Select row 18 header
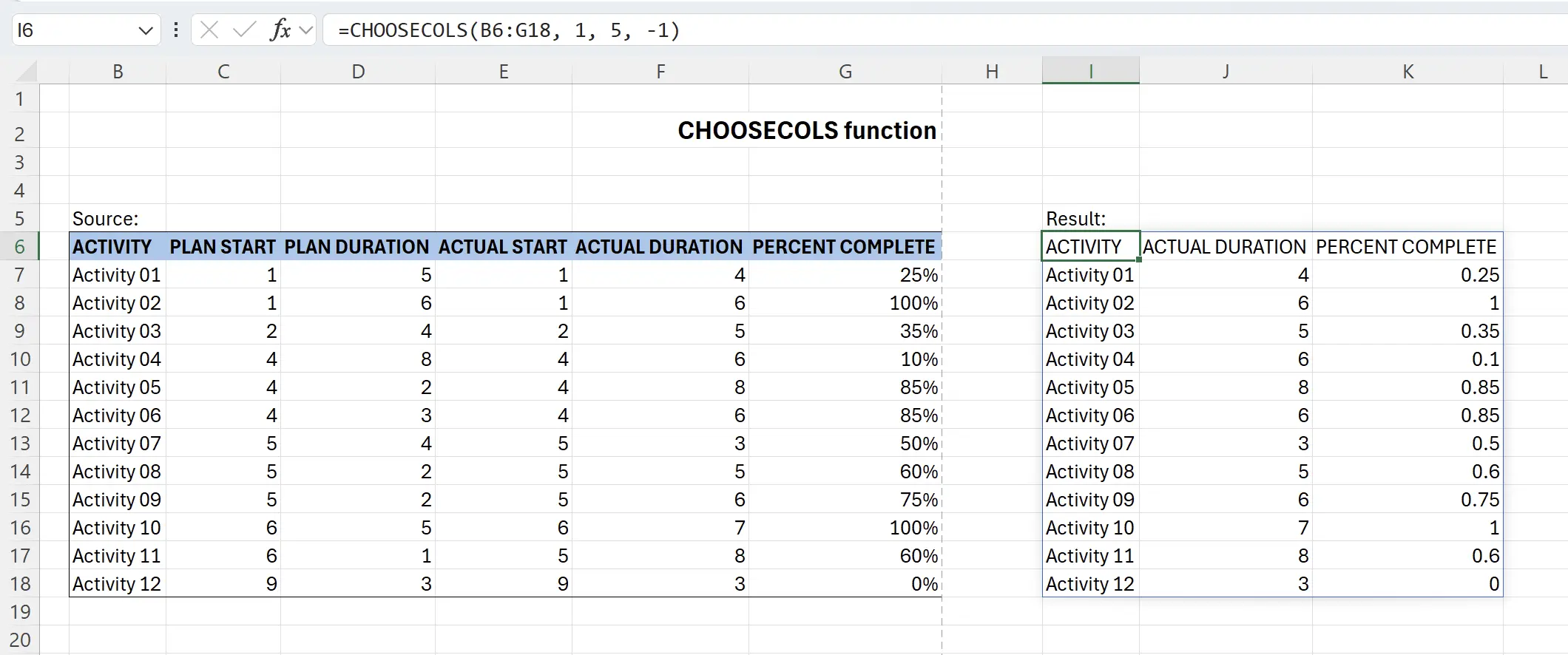Viewport: 1568px width, 655px height. tap(20, 584)
